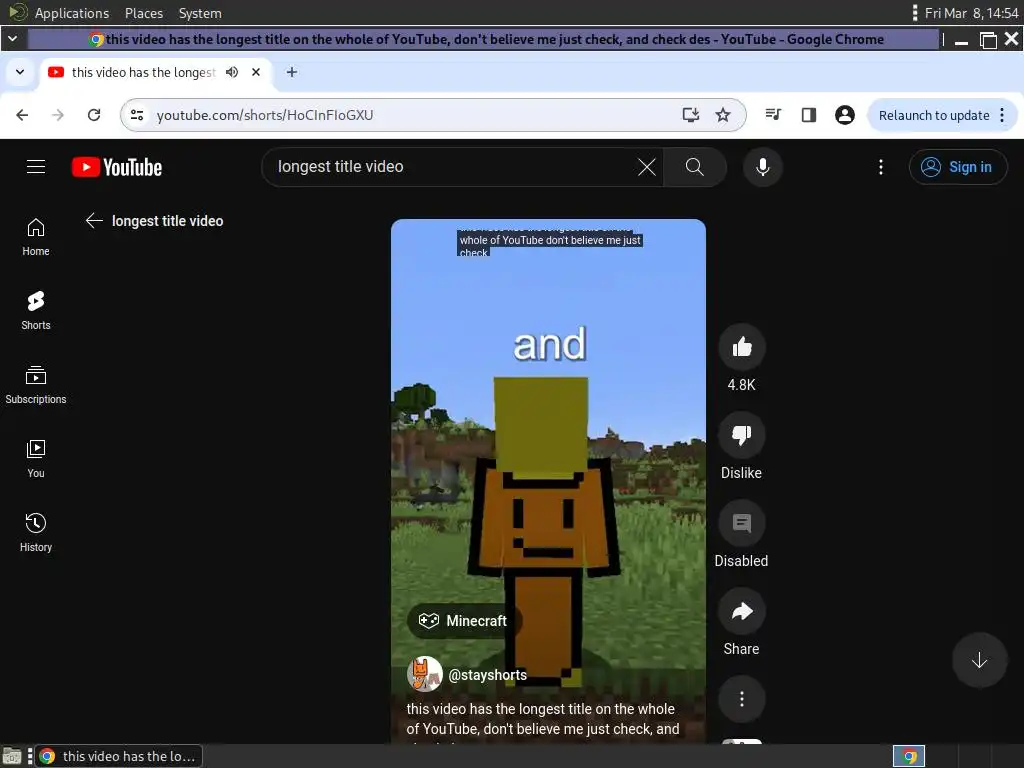This screenshot has height=768, width=1024.
Task: Open Shorts in sidebar
Action: [36, 311]
